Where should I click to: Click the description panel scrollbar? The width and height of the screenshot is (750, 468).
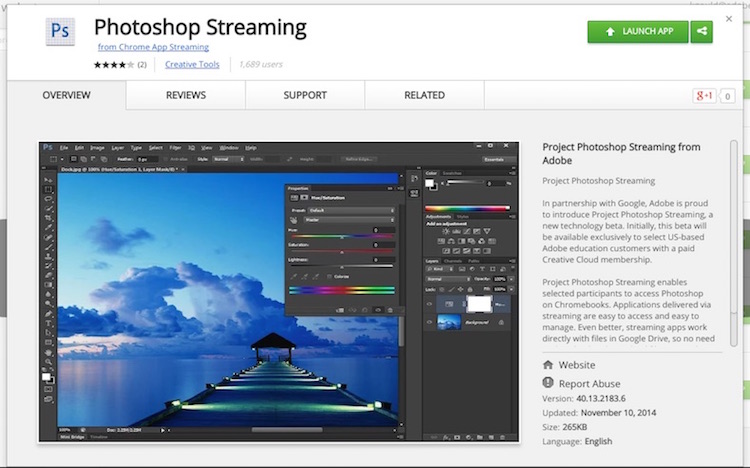point(734,243)
